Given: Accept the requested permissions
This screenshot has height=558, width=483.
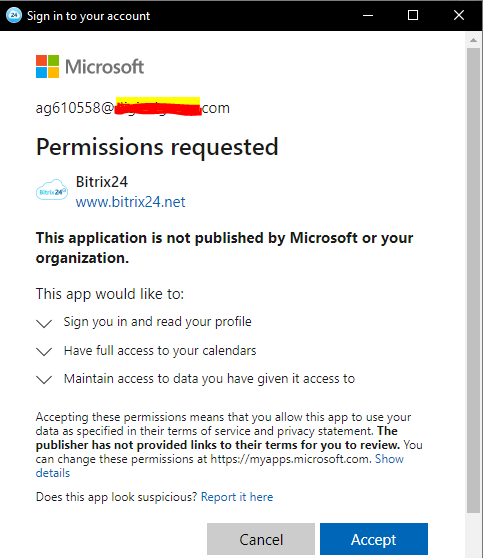Looking at the screenshot, I should pos(374,539).
